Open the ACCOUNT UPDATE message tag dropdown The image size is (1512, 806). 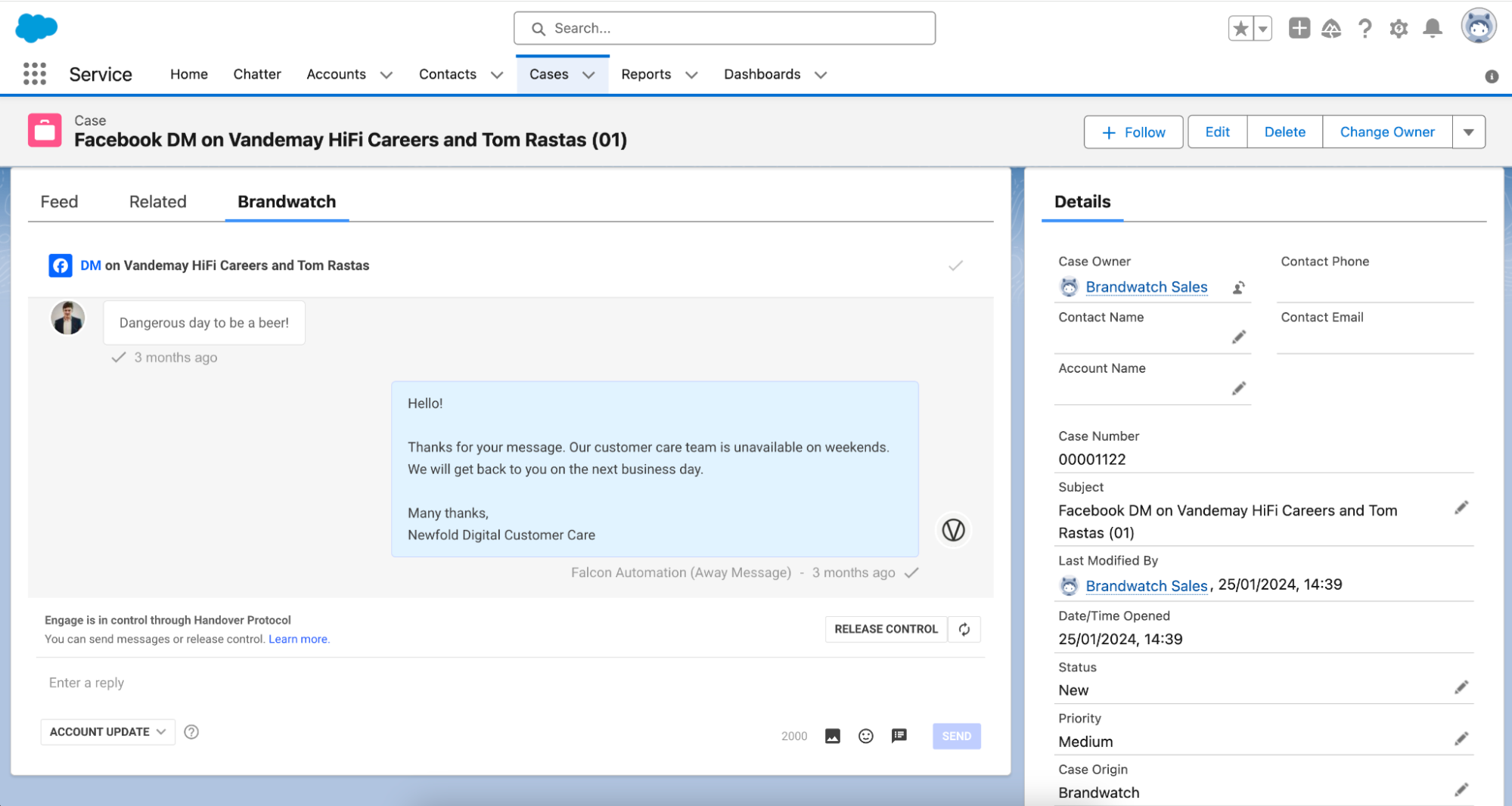(x=107, y=732)
